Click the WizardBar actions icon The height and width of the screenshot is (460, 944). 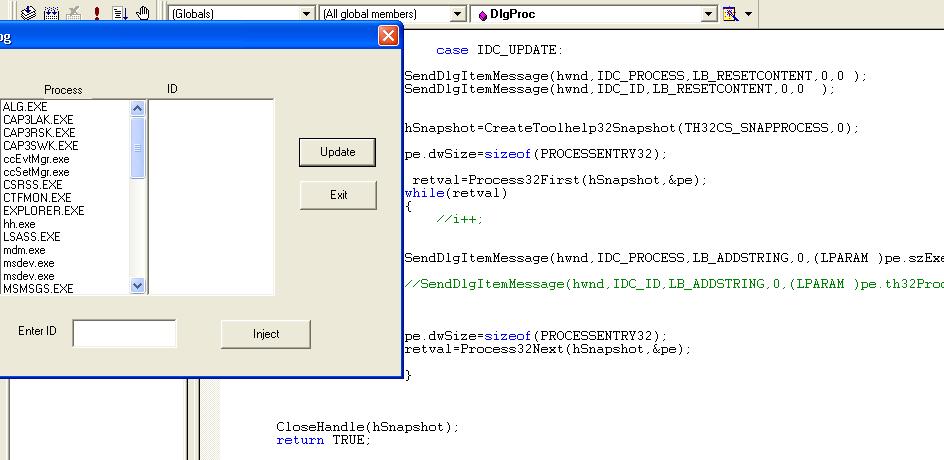[730, 13]
